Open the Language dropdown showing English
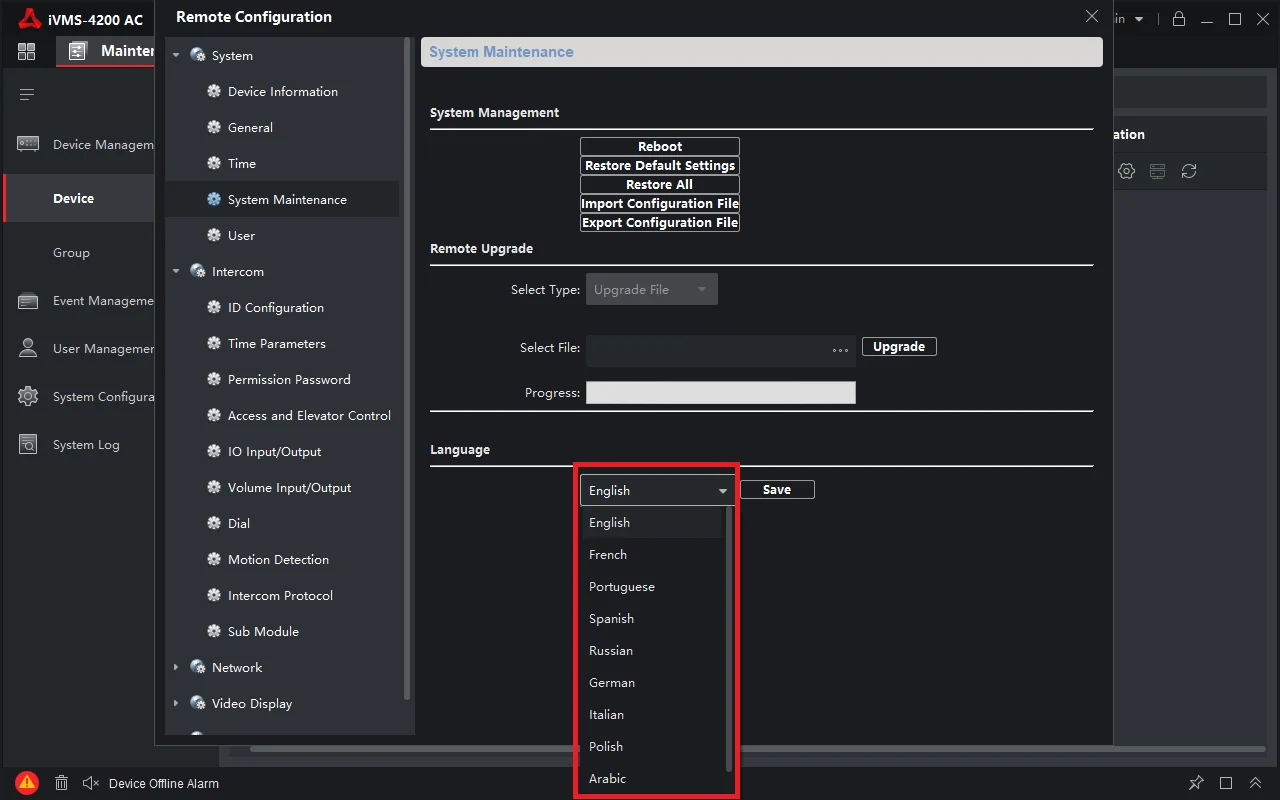Viewport: 1280px width, 800px height. click(658, 490)
